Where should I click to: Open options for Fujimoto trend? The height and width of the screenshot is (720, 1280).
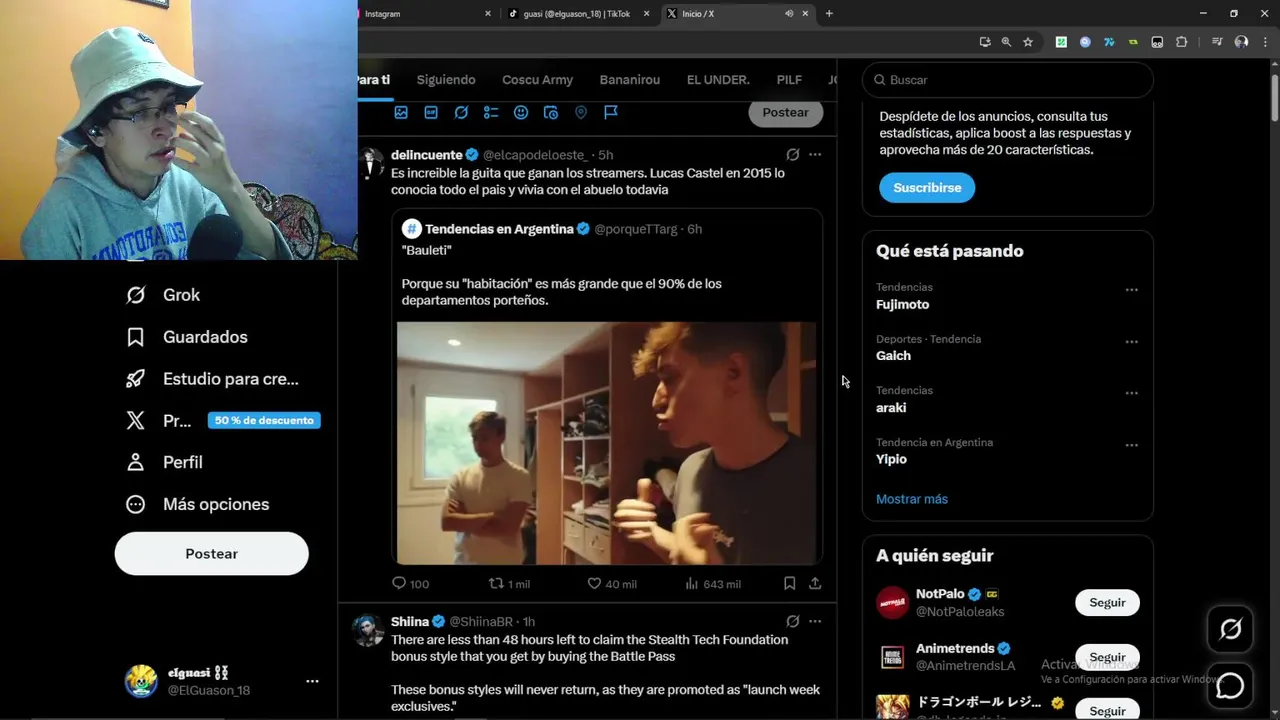coord(1131,290)
